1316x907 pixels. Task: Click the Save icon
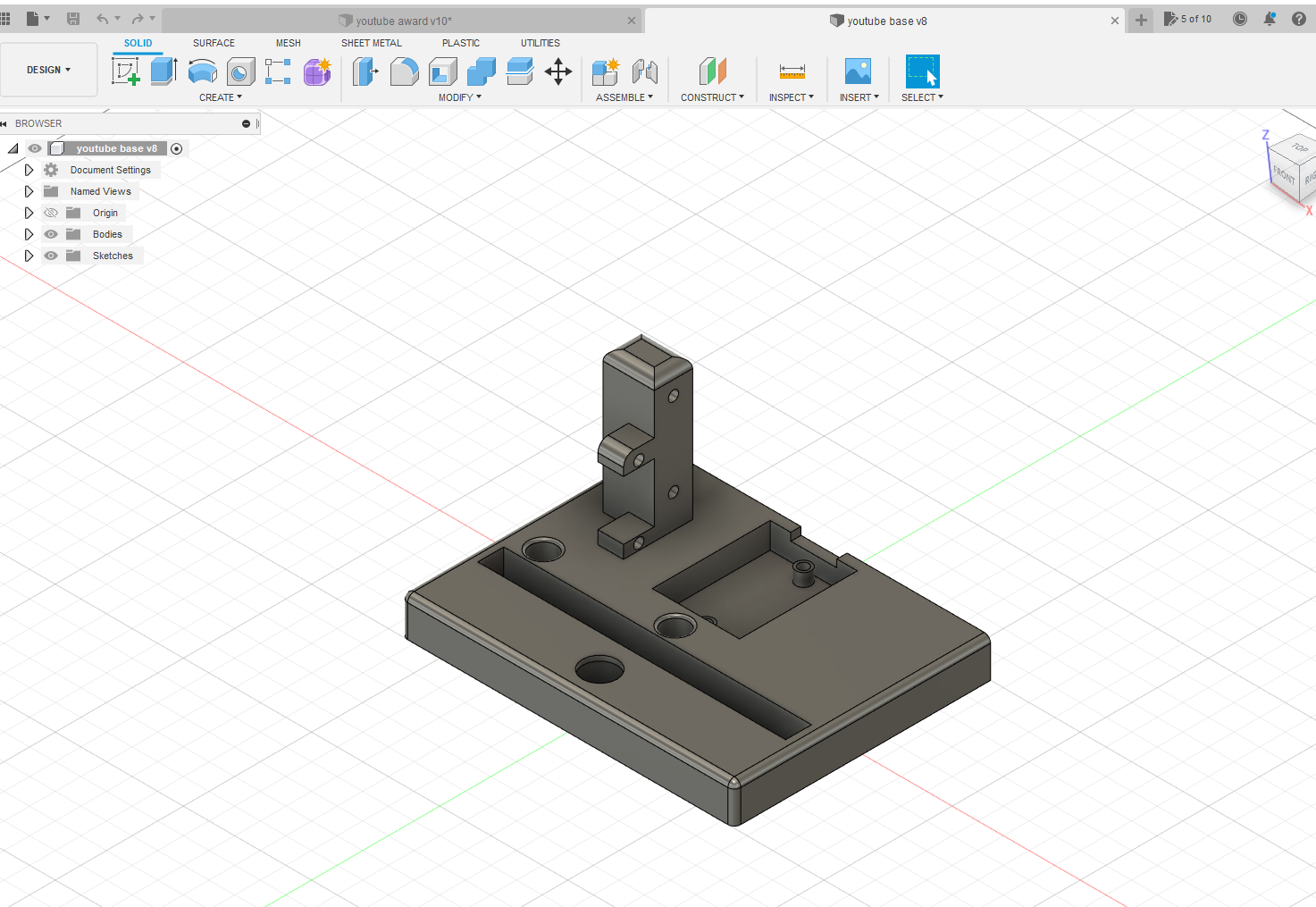(x=72, y=19)
